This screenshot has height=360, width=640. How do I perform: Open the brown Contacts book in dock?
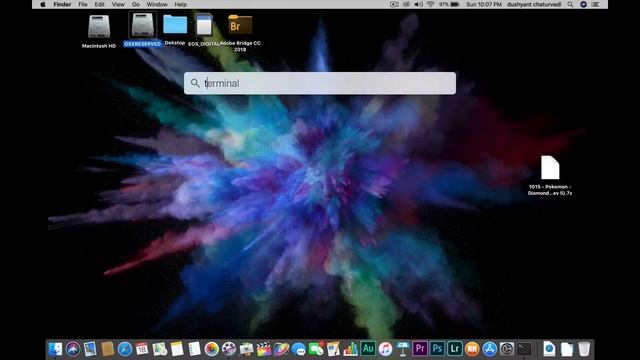pos(107,349)
